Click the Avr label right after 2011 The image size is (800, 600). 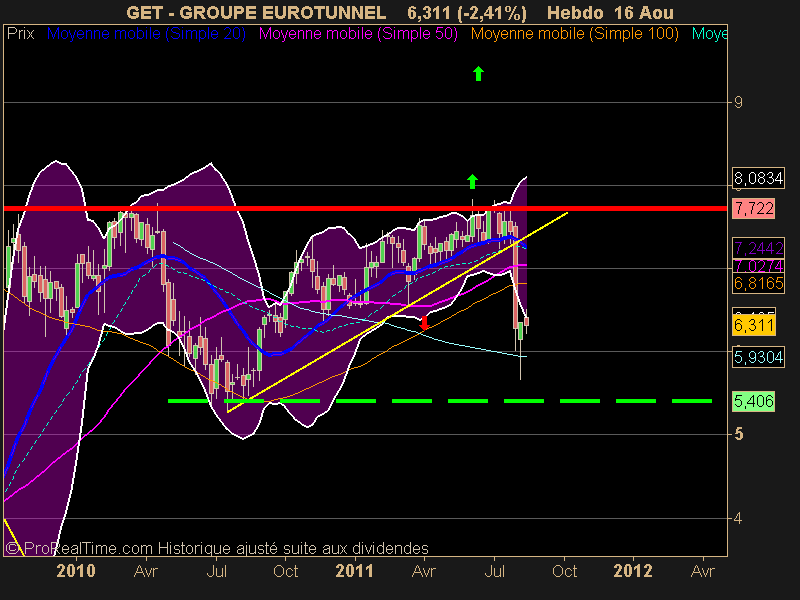[424, 570]
